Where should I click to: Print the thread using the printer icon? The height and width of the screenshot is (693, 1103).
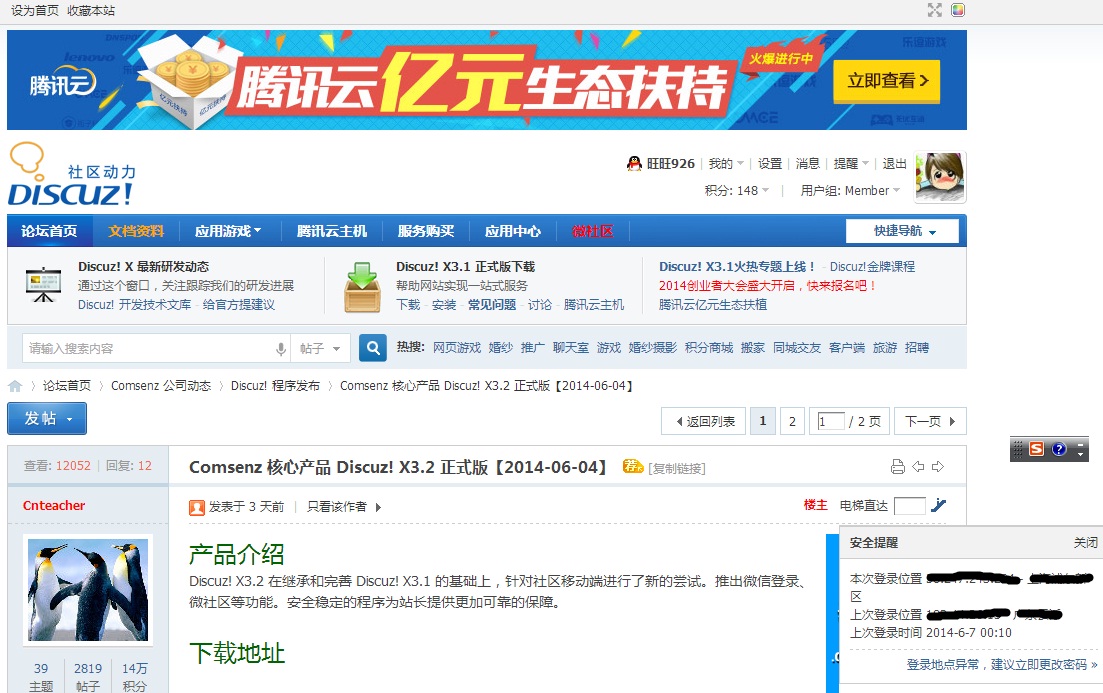coord(898,466)
